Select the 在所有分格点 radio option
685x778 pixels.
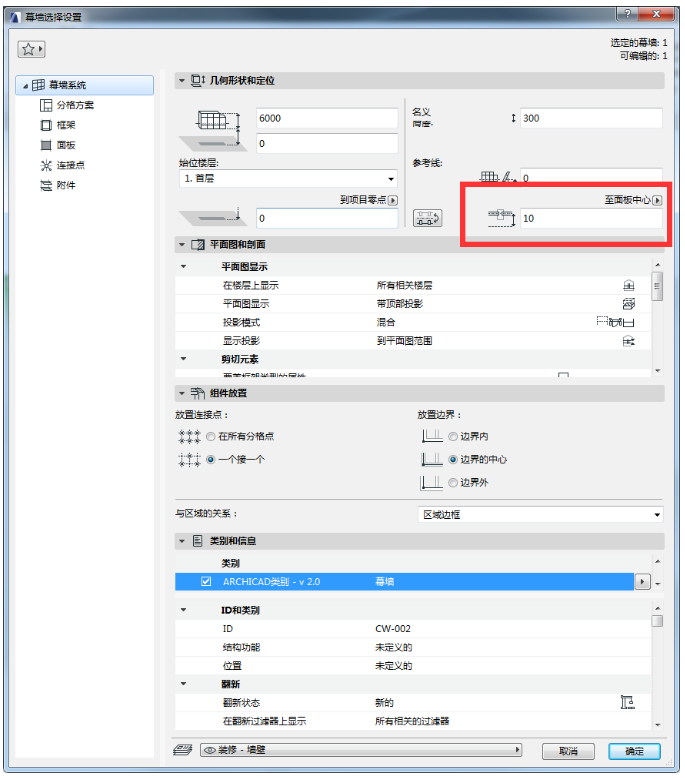[x=210, y=437]
